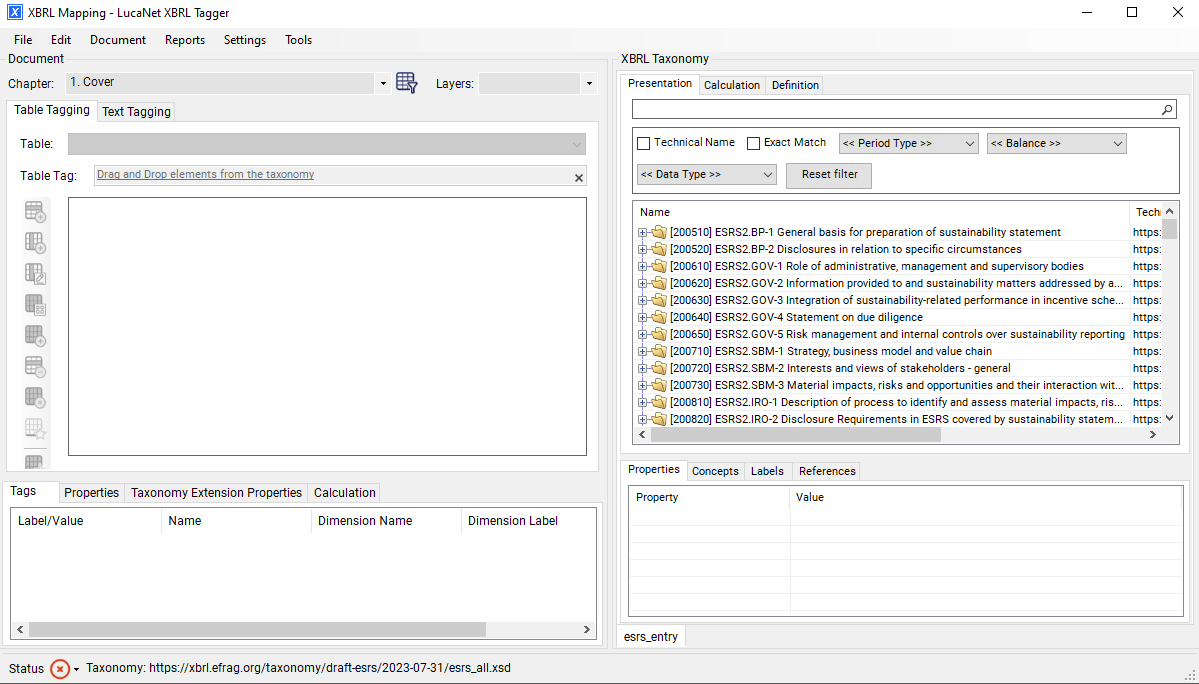Image resolution: width=1199 pixels, height=684 pixels.
Task: Click the star table icon in the sidebar
Action: [x=35, y=429]
